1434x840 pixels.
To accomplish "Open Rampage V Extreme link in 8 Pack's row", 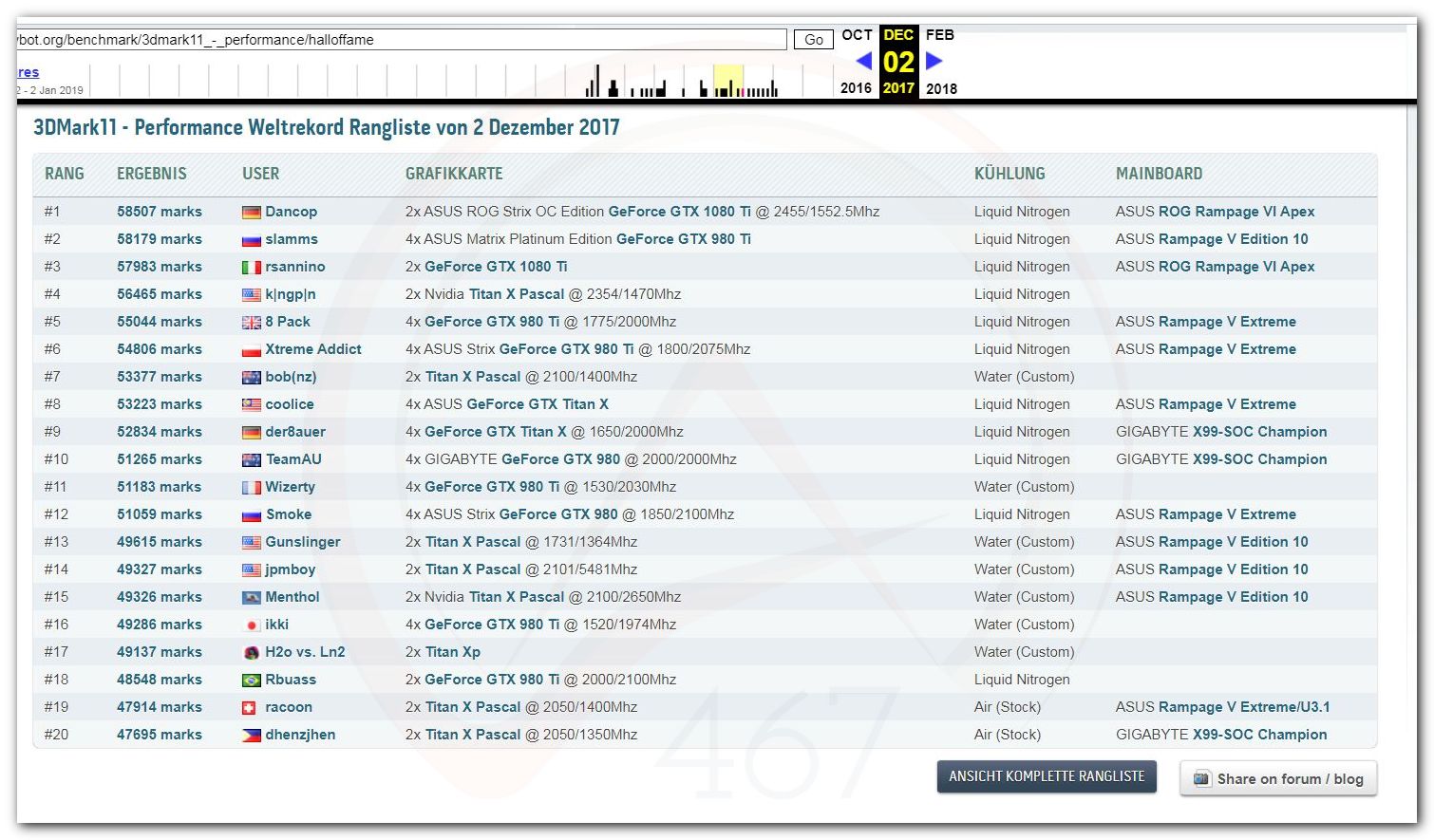I will coord(1227,322).
